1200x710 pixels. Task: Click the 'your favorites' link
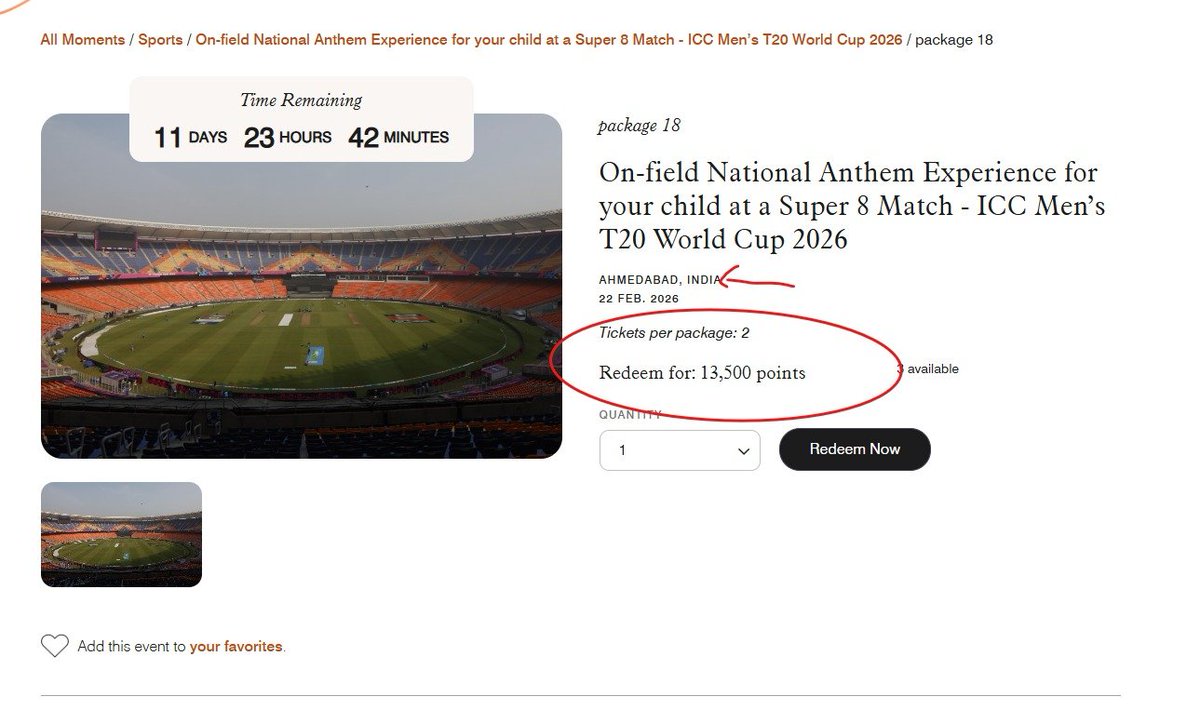236,647
